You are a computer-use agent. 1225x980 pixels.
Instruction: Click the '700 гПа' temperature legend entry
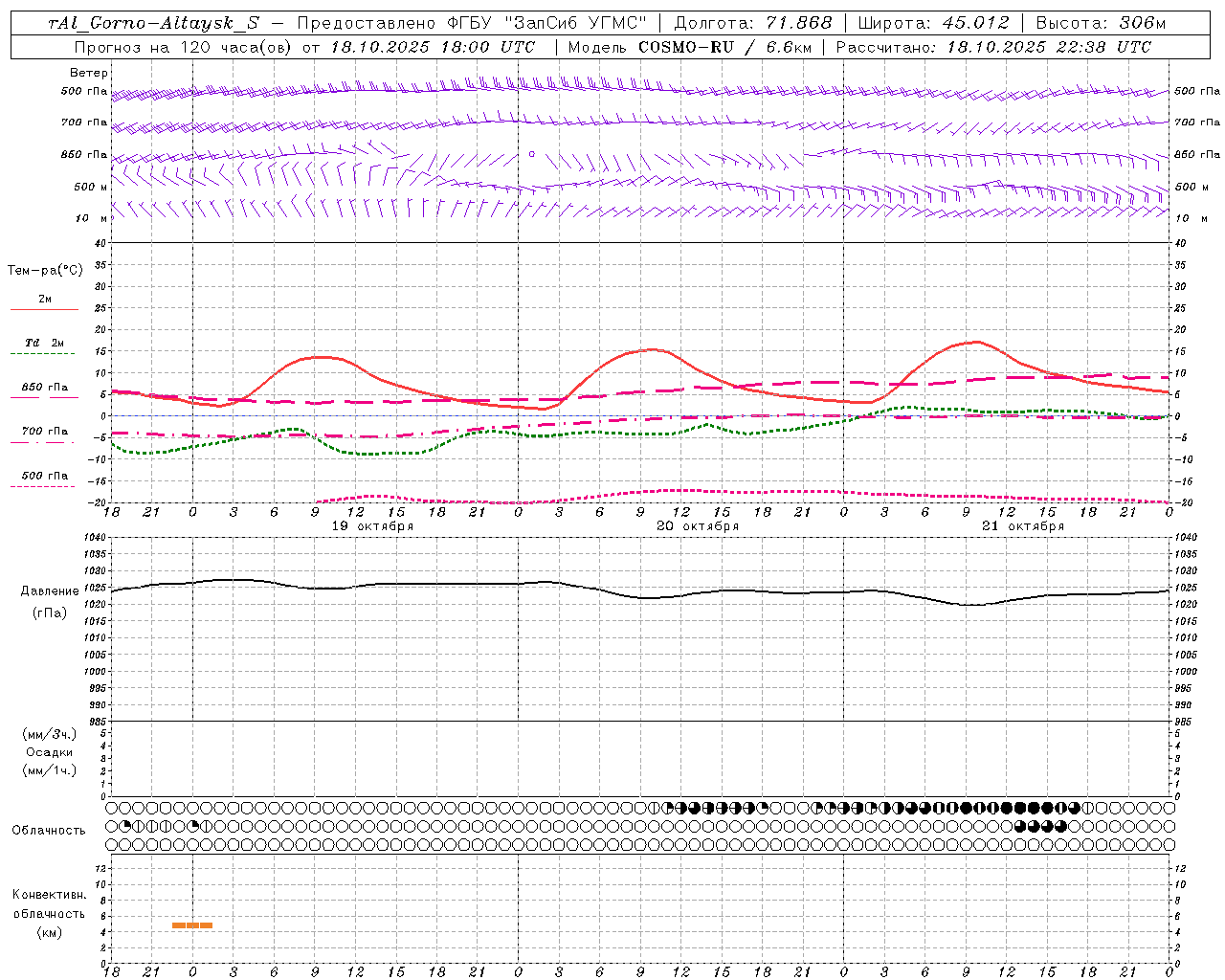click(x=45, y=432)
